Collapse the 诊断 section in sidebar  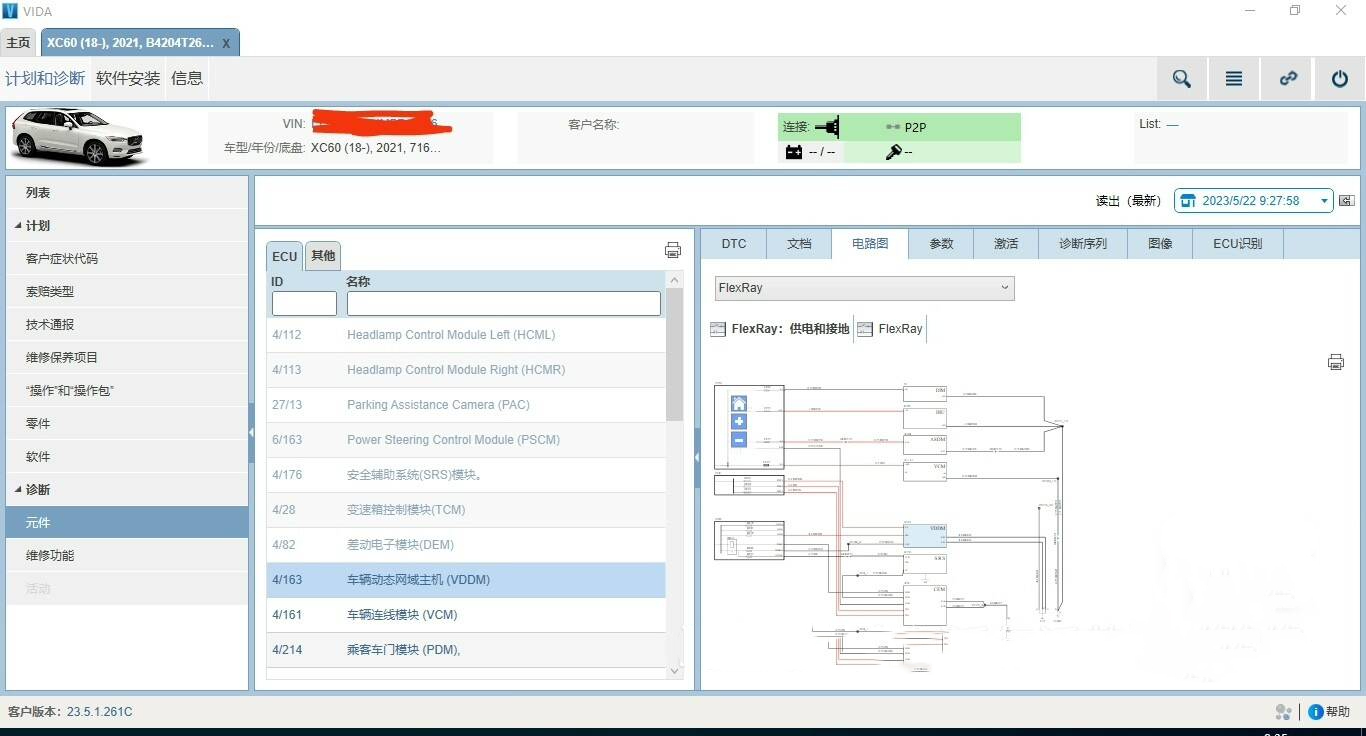[18, 490]
